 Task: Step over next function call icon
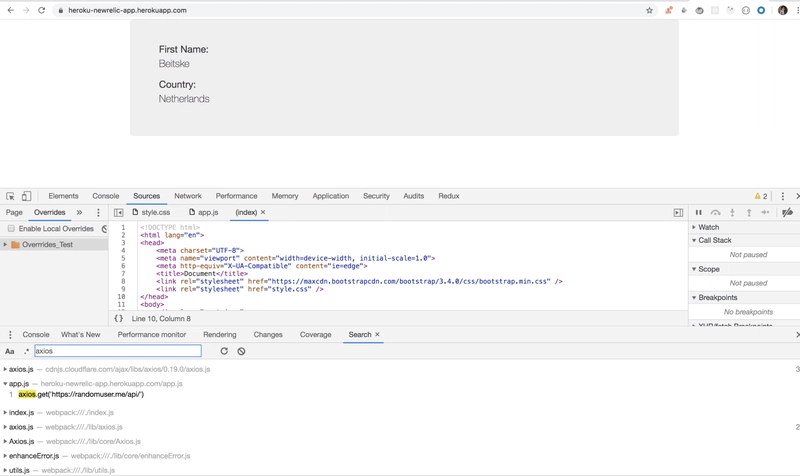point(715,212)
